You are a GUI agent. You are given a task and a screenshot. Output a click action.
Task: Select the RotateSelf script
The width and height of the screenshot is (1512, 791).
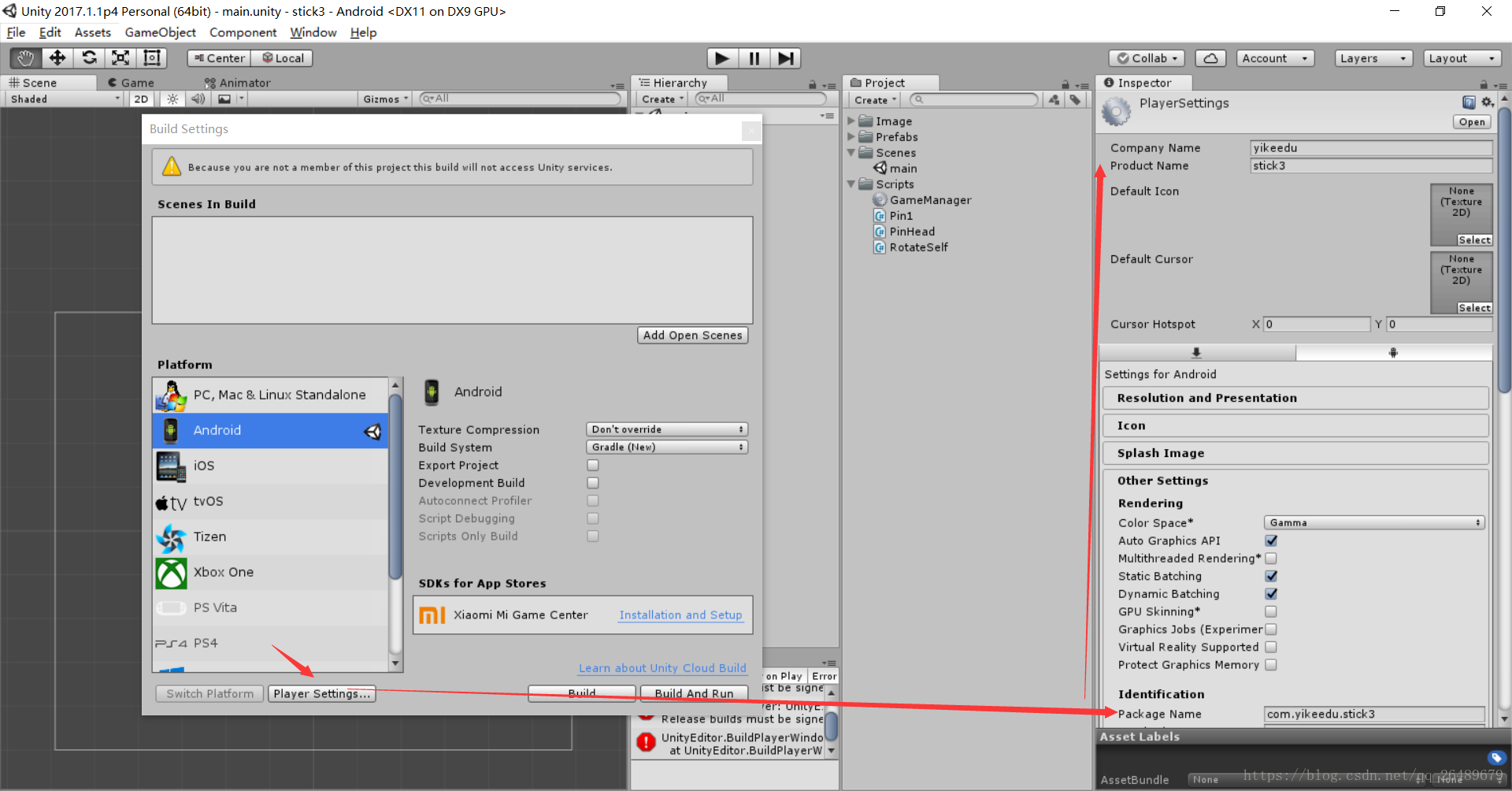click(911, 247)
